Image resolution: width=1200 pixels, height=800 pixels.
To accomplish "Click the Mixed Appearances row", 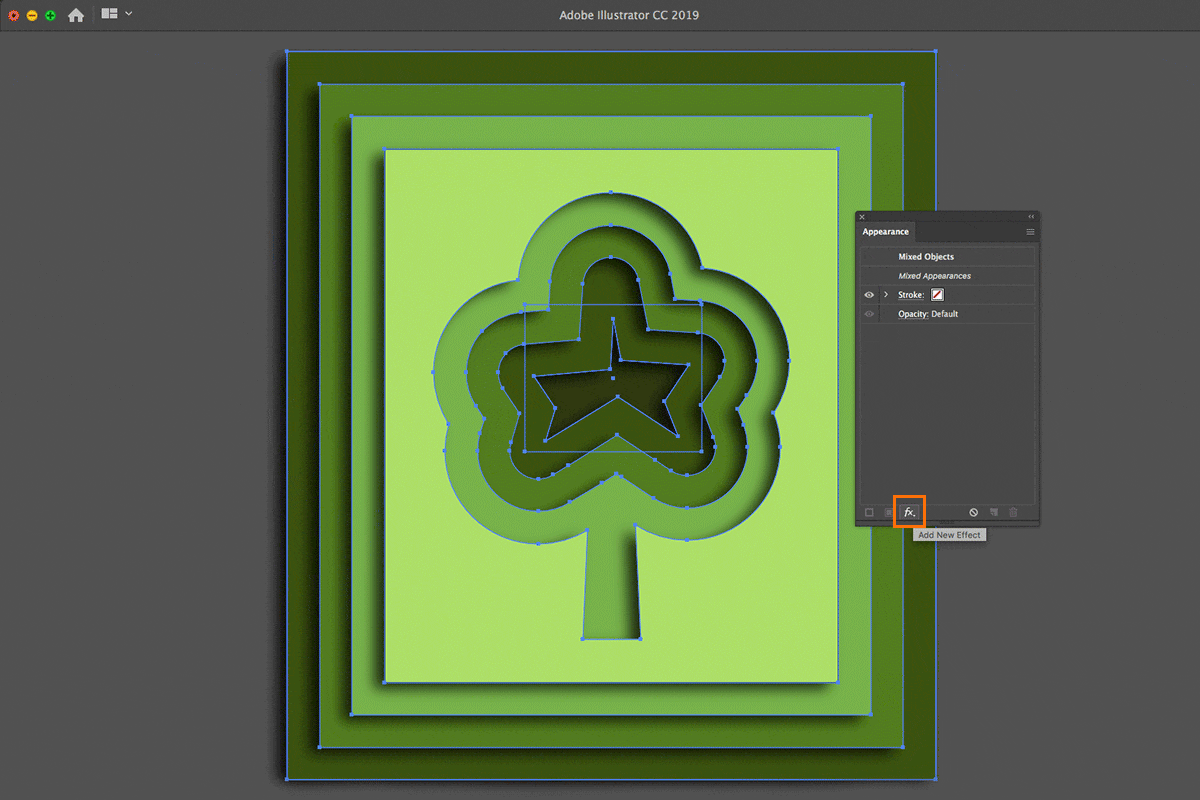I will point(948,276).
